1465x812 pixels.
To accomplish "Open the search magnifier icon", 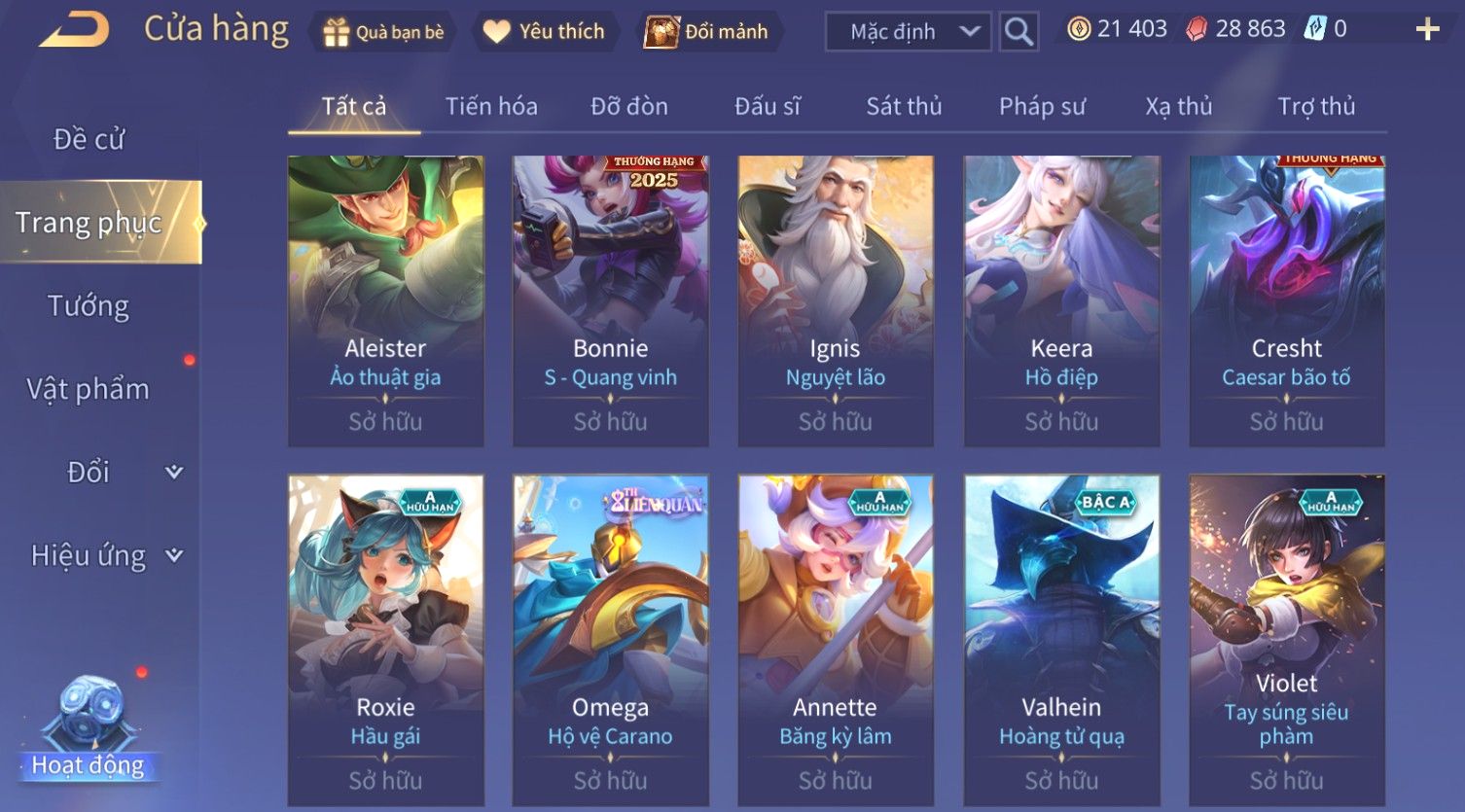I will [1018, 31].
